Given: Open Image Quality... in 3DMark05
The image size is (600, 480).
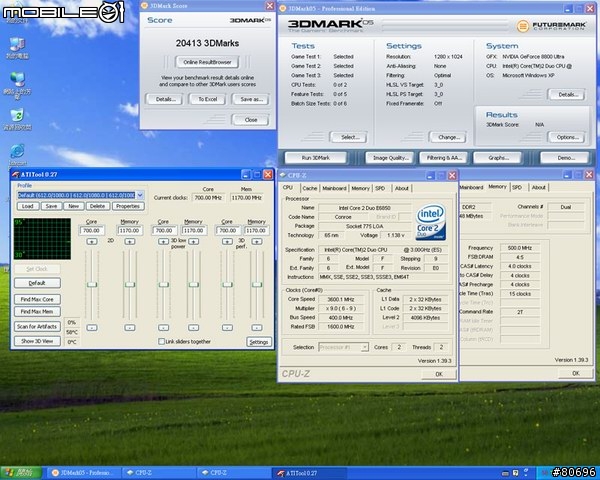Looking at the screenshot, I should pos(390,158).
